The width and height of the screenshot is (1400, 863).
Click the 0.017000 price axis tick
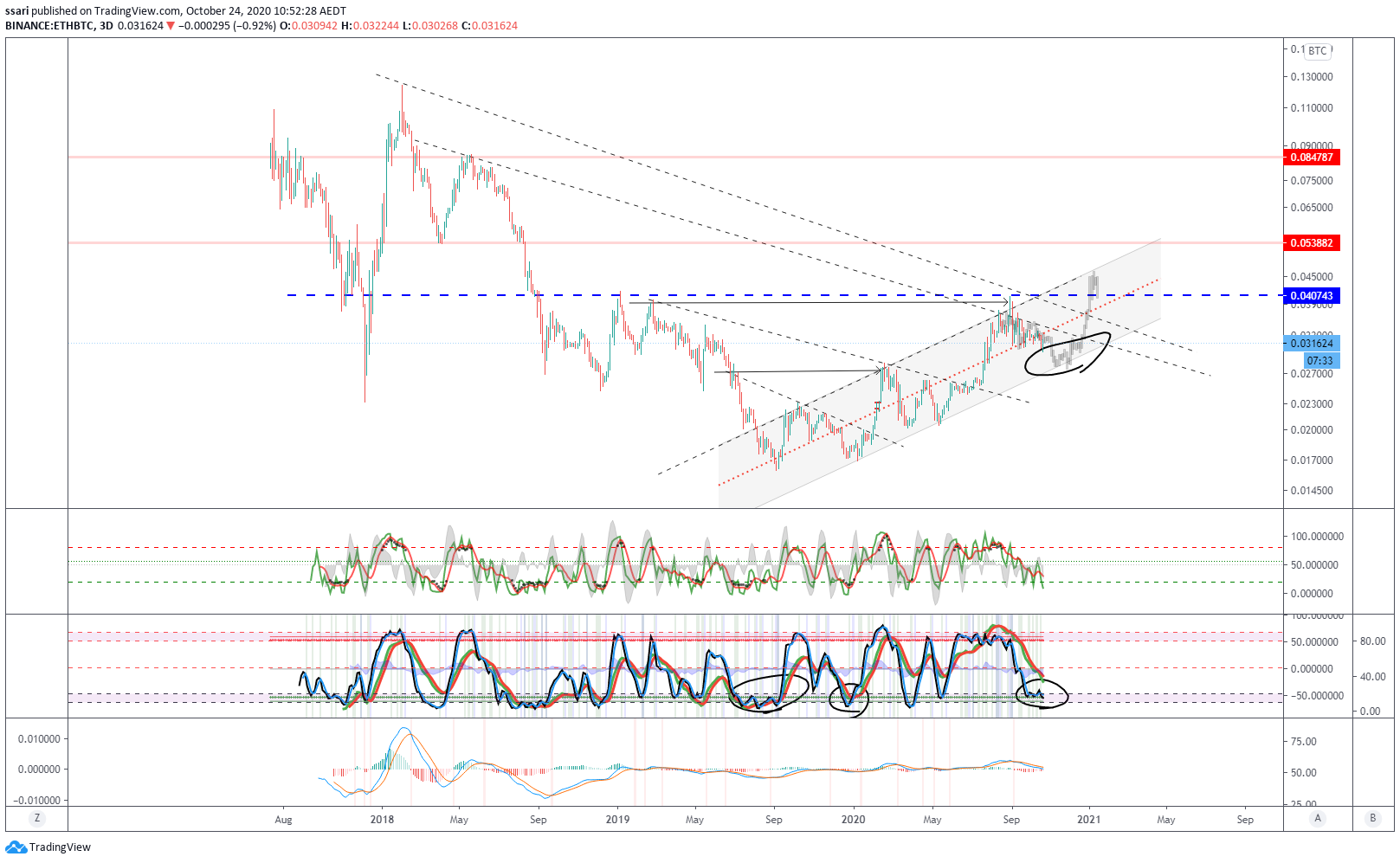pyautogui.click(x=1311, y=460)
